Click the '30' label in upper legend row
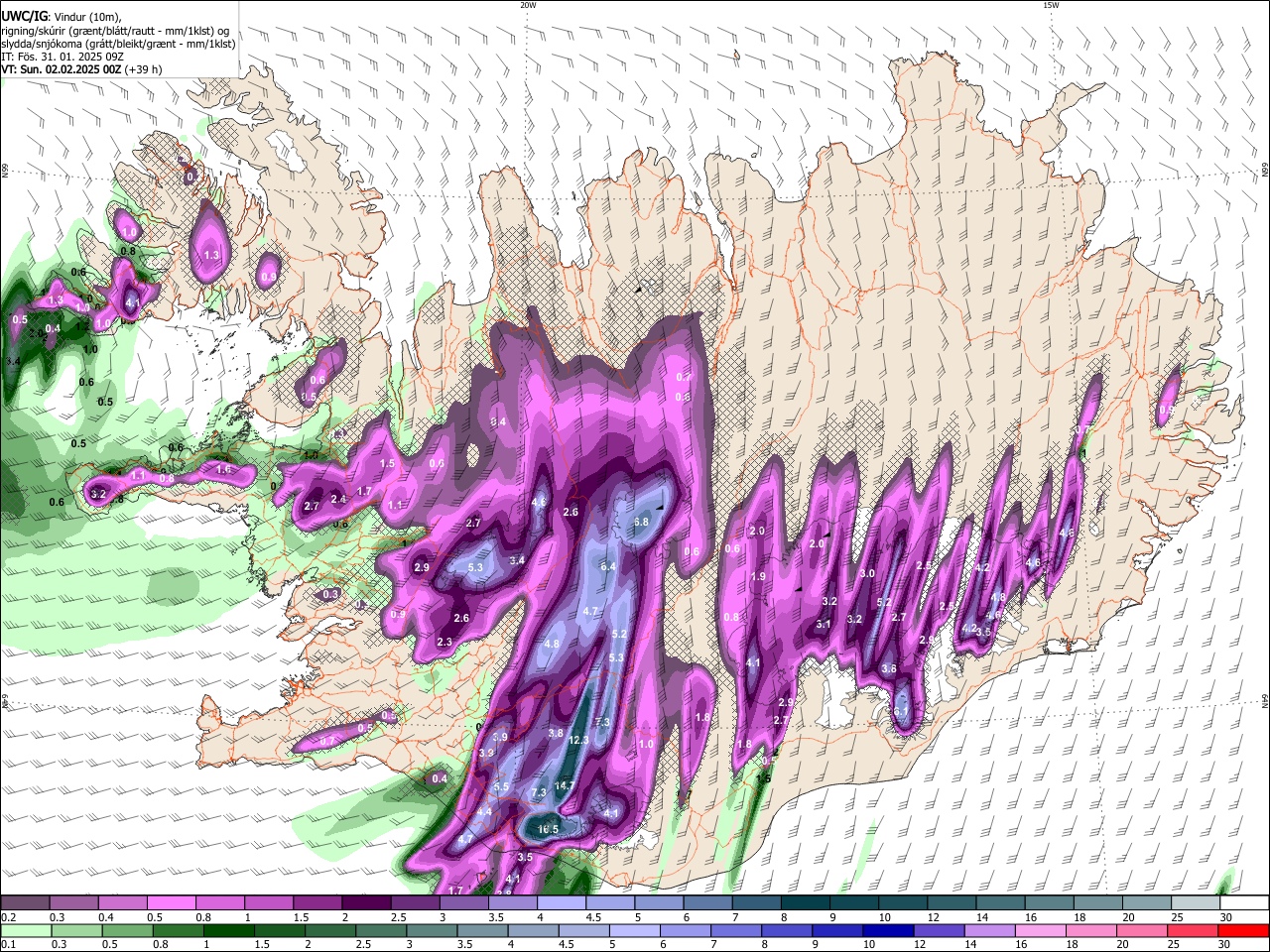Image resolution: width=1270 pixels, height=952 pixels. [1225, 917]
